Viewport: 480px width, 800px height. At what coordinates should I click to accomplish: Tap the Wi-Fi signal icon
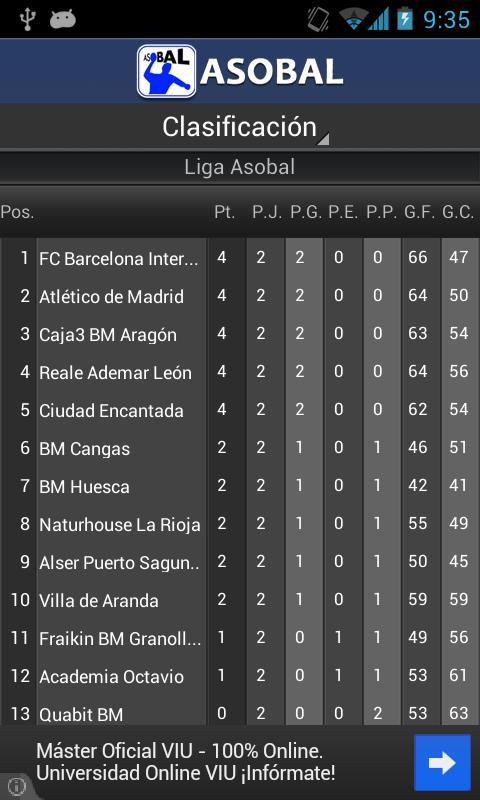pyautogui.click(x=353, y=19)
